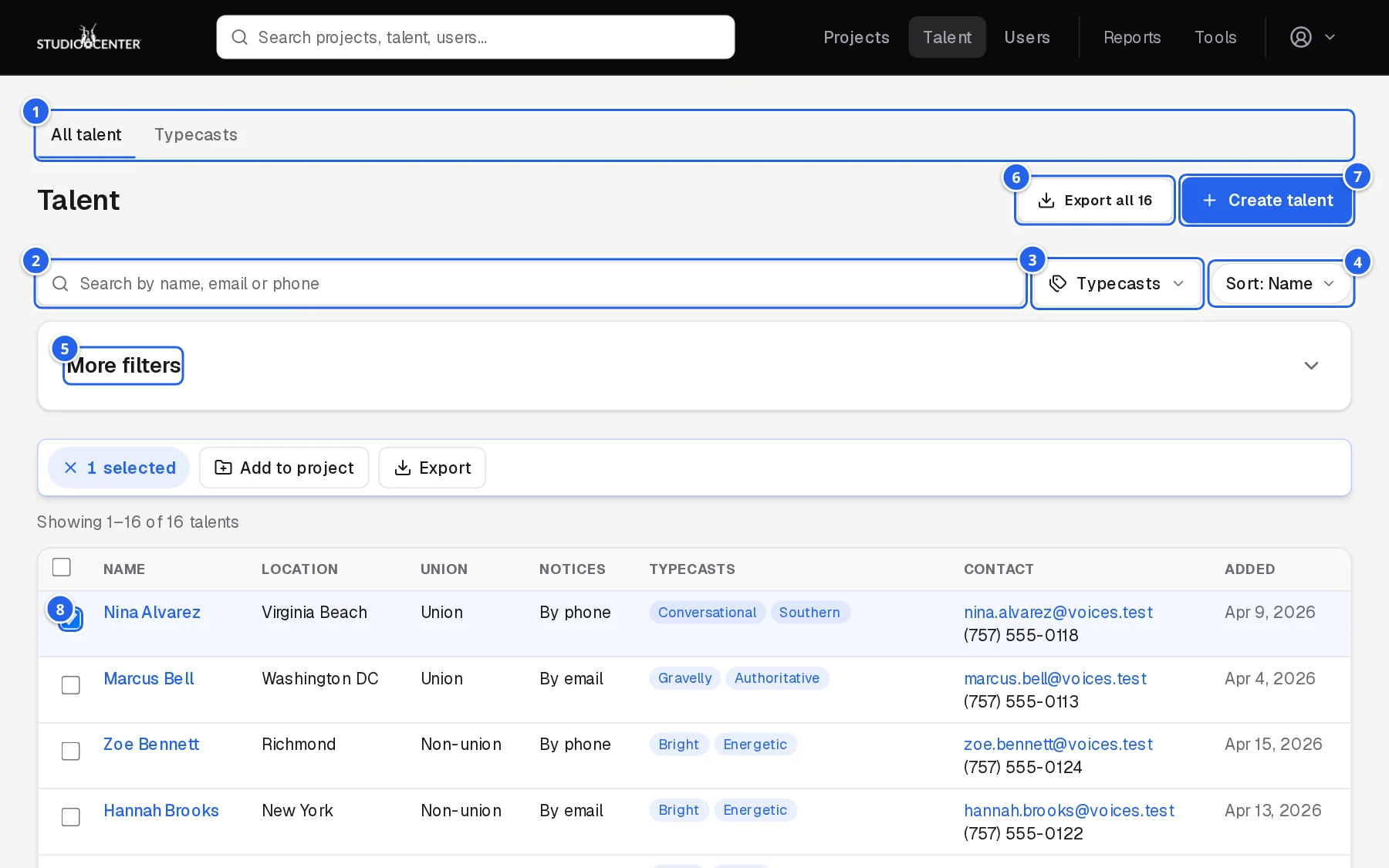The image size is (1389, 868).
Task: Open Nina Alvarez's talent profile link
Action: (152, 613)
